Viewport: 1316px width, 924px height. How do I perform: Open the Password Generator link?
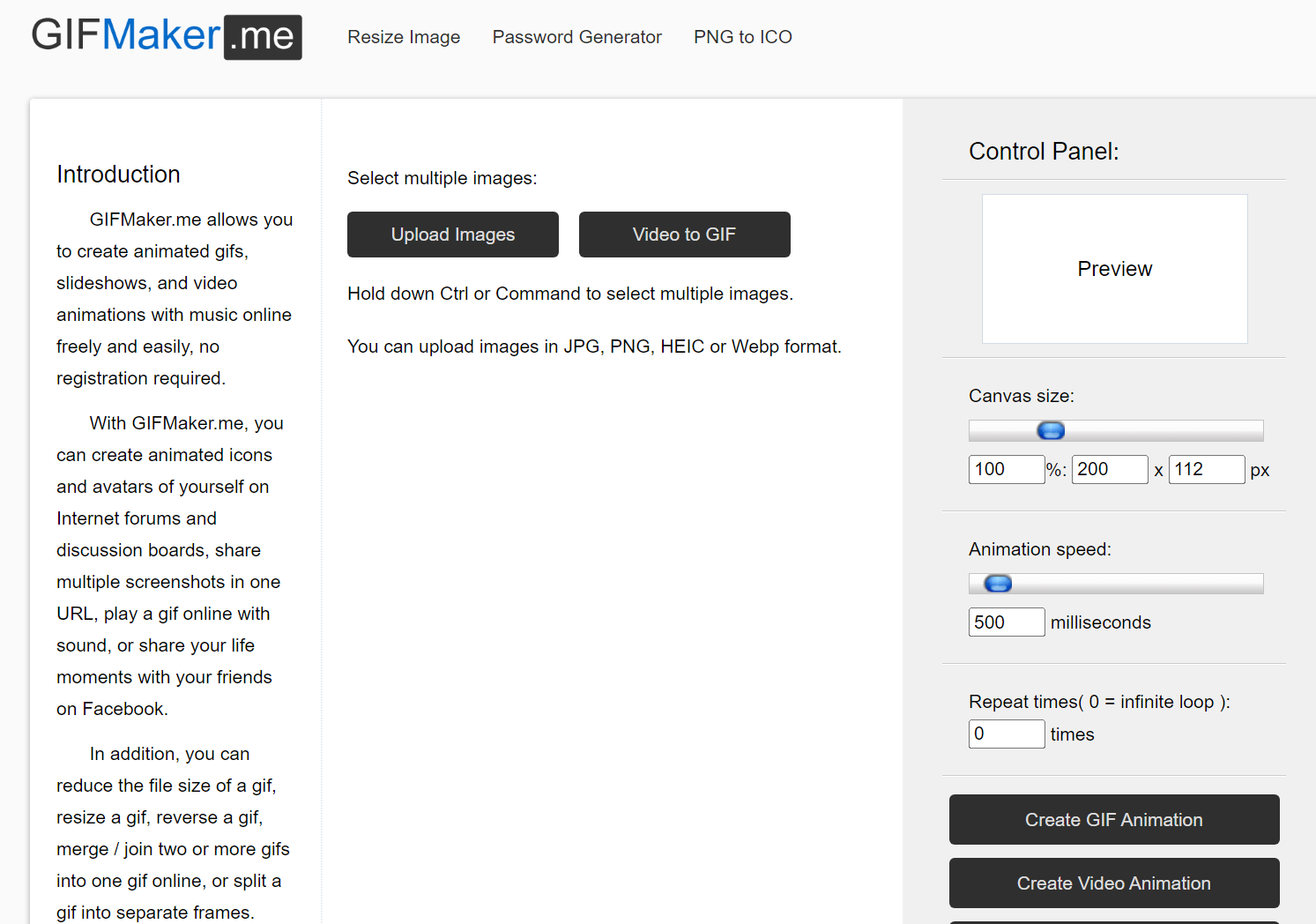577,37
